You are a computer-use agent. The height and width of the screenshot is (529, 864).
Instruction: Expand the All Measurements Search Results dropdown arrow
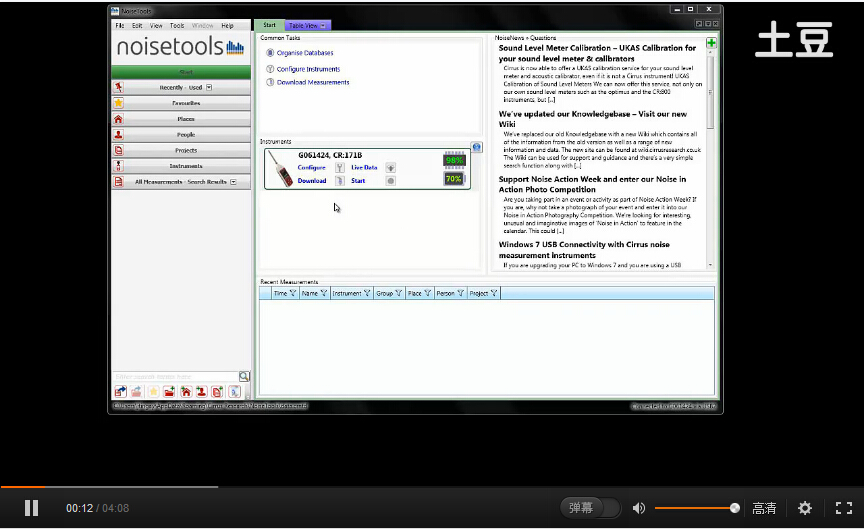(233, 182)
